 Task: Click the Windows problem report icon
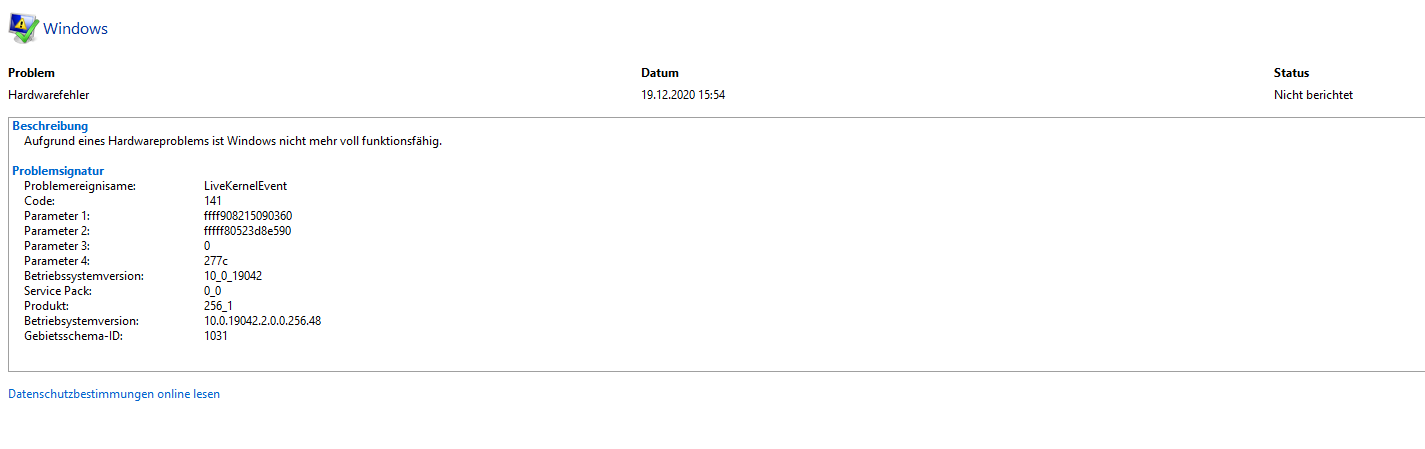[x=24, y=28]
